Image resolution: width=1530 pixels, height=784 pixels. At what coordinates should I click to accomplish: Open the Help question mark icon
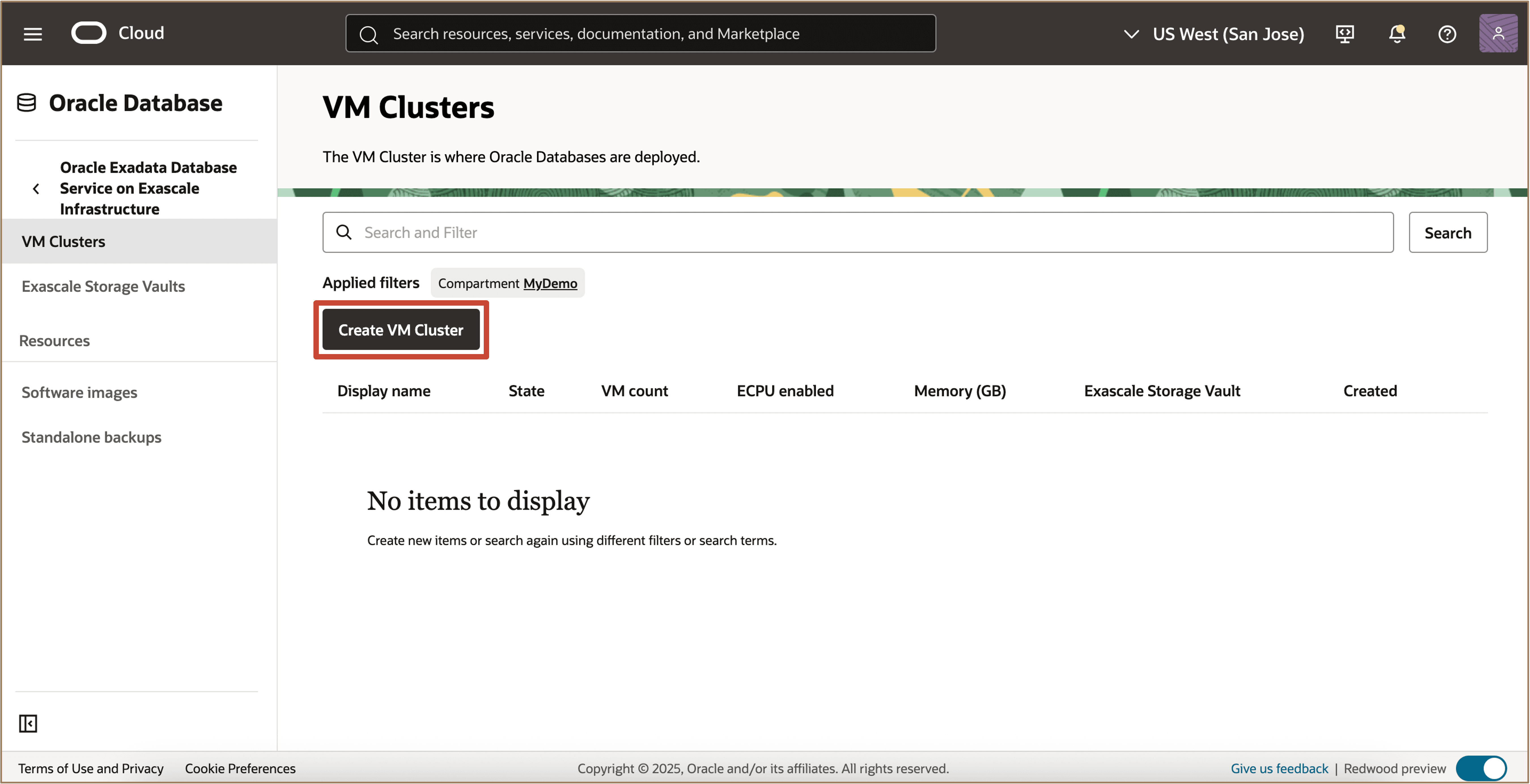click(1447, 34)
